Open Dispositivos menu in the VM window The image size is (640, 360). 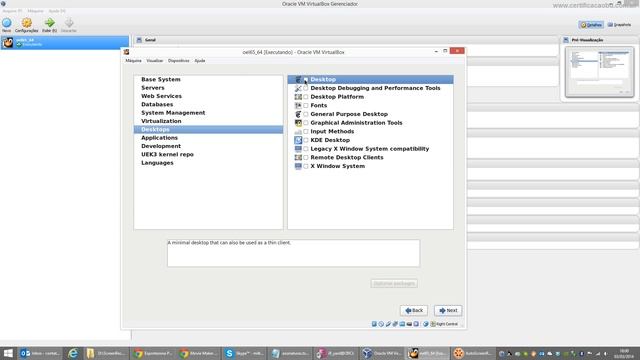click(178, 60)
